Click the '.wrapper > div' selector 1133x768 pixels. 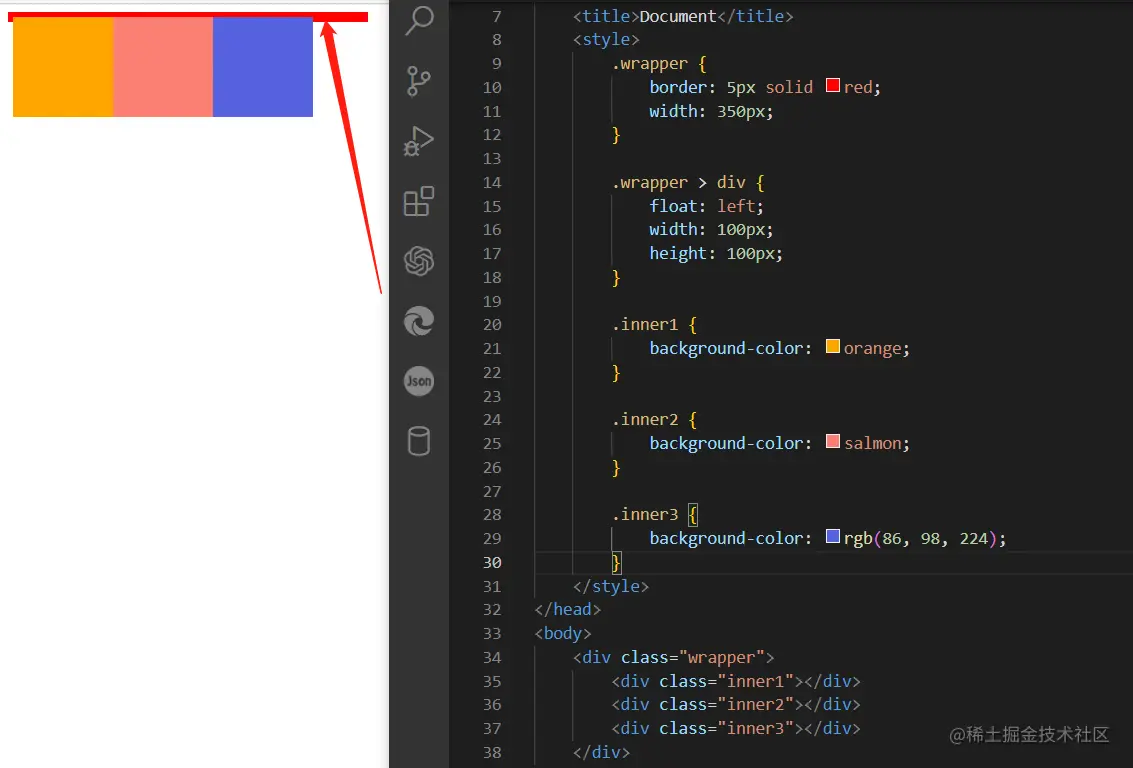pyautogui.click(x=678, y=183)
